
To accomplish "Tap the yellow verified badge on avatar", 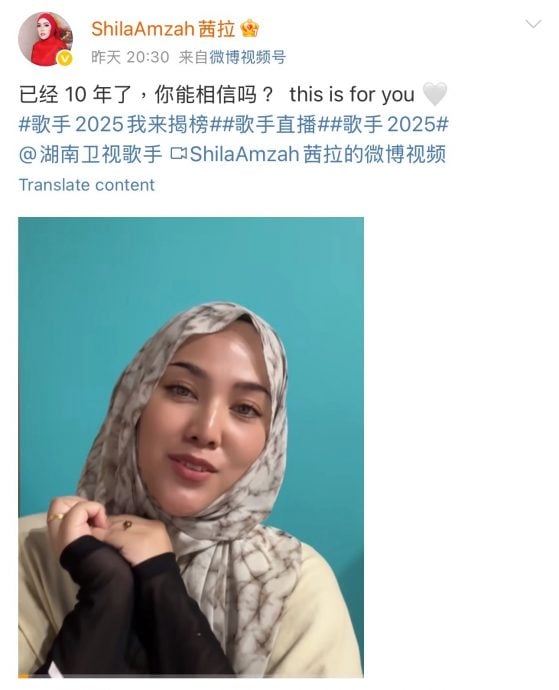I will pos(65,59).
